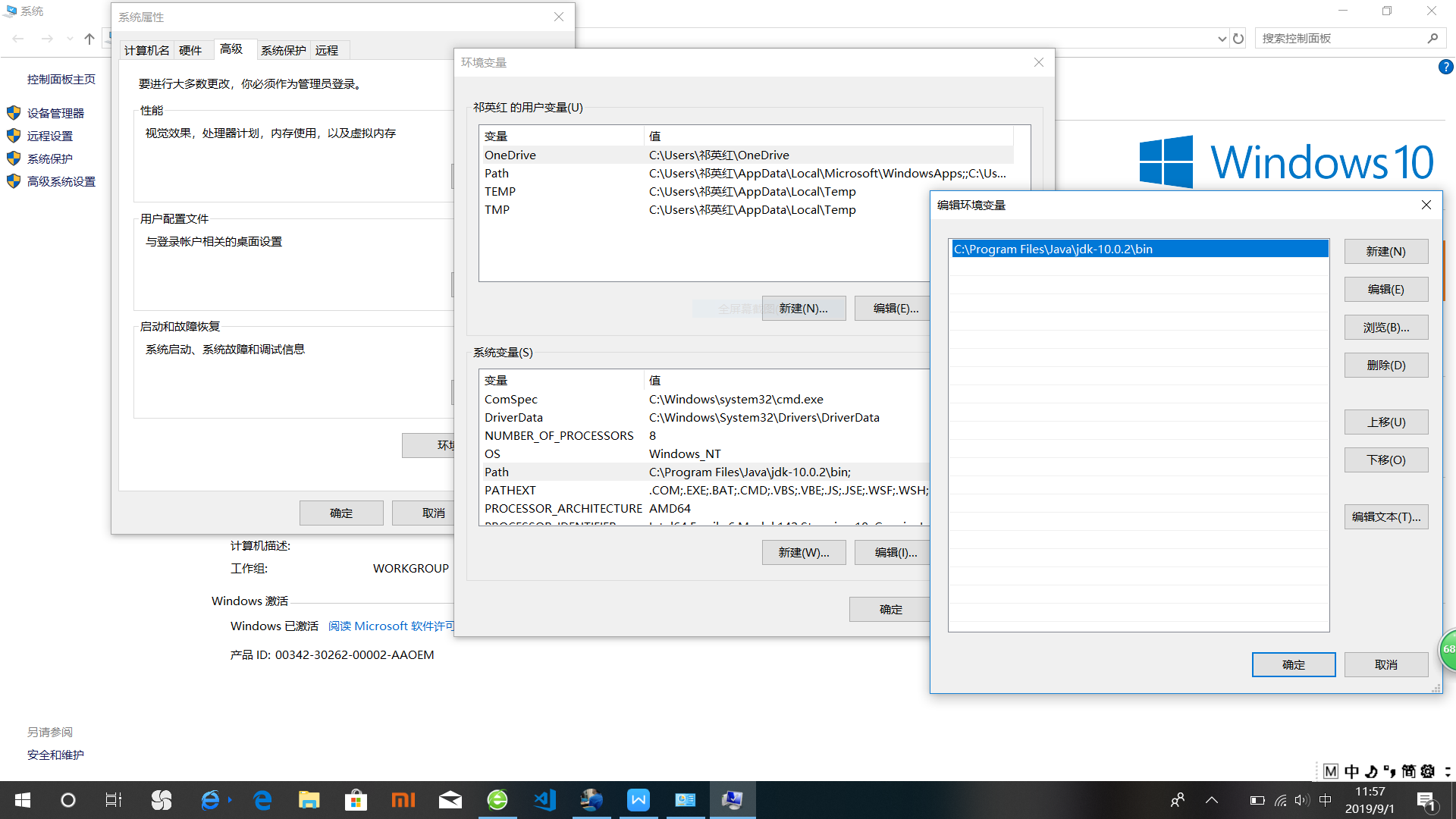The height and width of the screenshot is (819, 1456).
Task: Expand the address bar history dropdown
Action: tap(1222, 39)
